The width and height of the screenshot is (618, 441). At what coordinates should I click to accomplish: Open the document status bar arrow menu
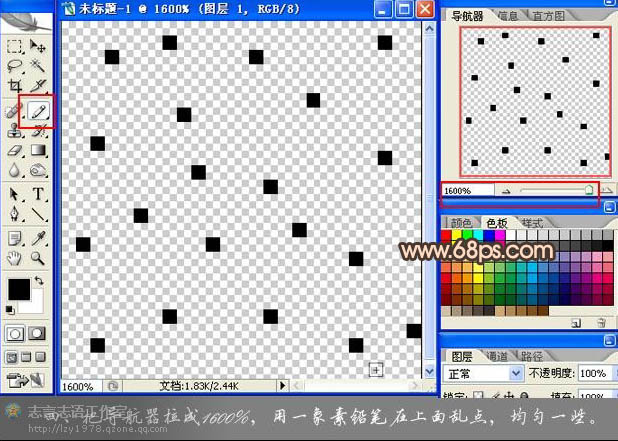tap(282, 386)
